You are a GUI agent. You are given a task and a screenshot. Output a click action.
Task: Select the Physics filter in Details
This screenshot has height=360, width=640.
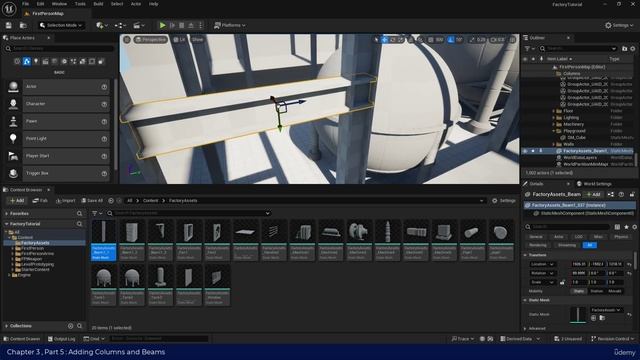(x=621, y=237)
